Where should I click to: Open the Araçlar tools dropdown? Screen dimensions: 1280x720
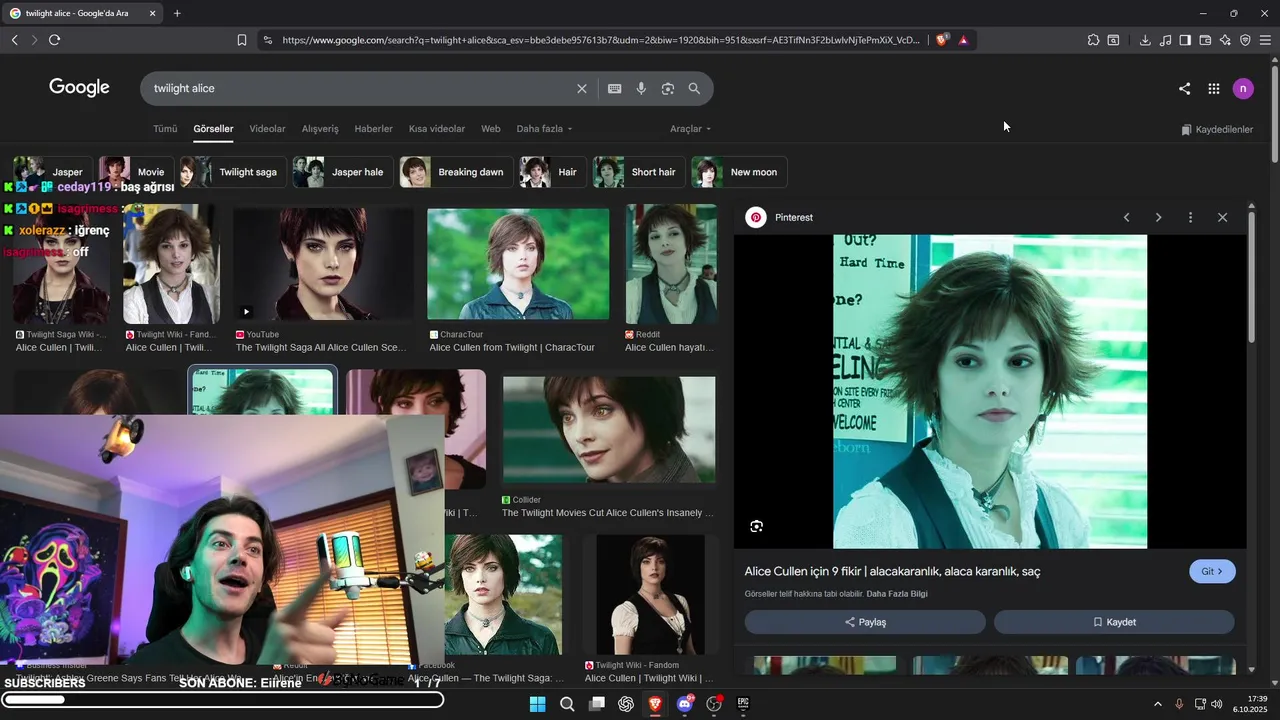click(690, 129)
